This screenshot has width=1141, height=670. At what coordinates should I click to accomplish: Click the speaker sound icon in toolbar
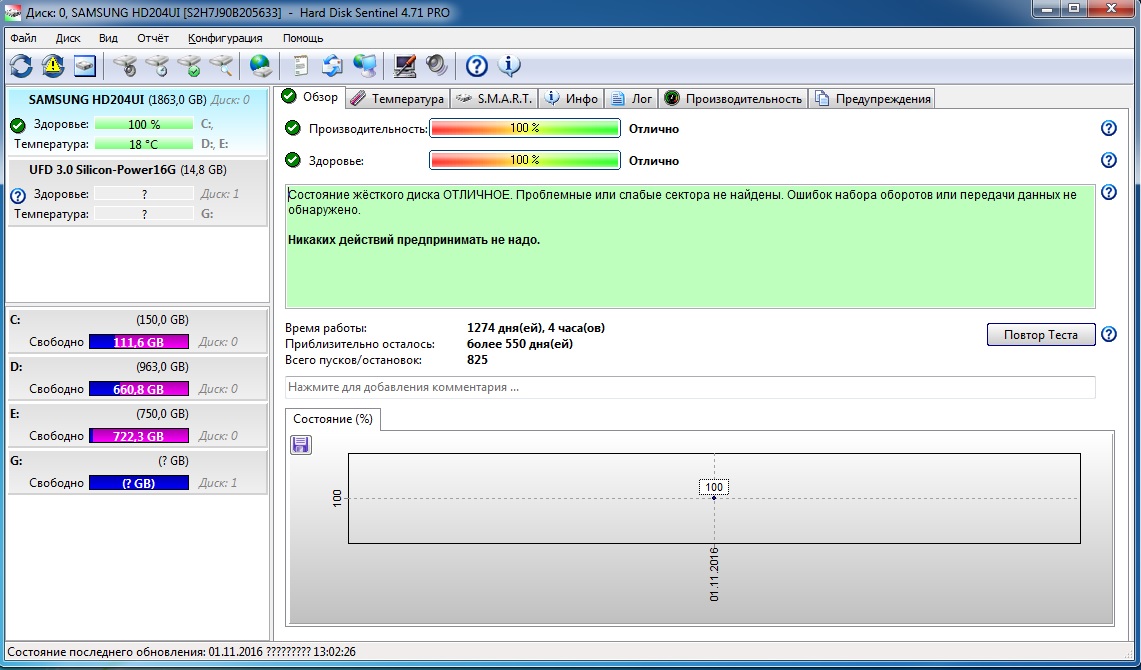tap(437, 66)
